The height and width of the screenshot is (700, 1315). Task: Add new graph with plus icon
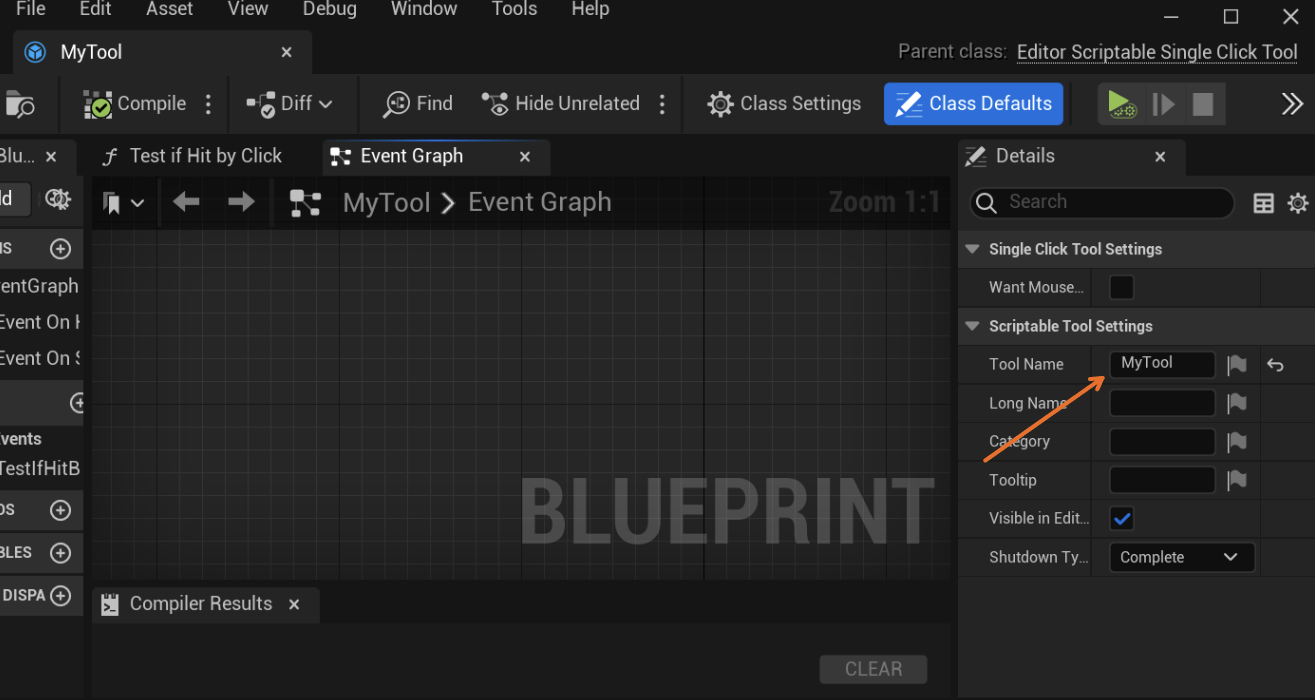click(60, 248)
